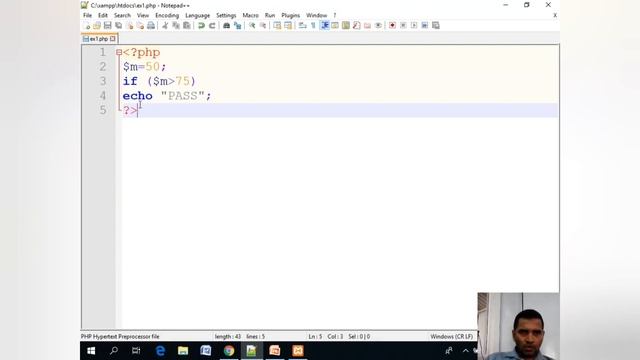Click the $m=50; code line
The image size is (640, 360).
pos(144,67)
